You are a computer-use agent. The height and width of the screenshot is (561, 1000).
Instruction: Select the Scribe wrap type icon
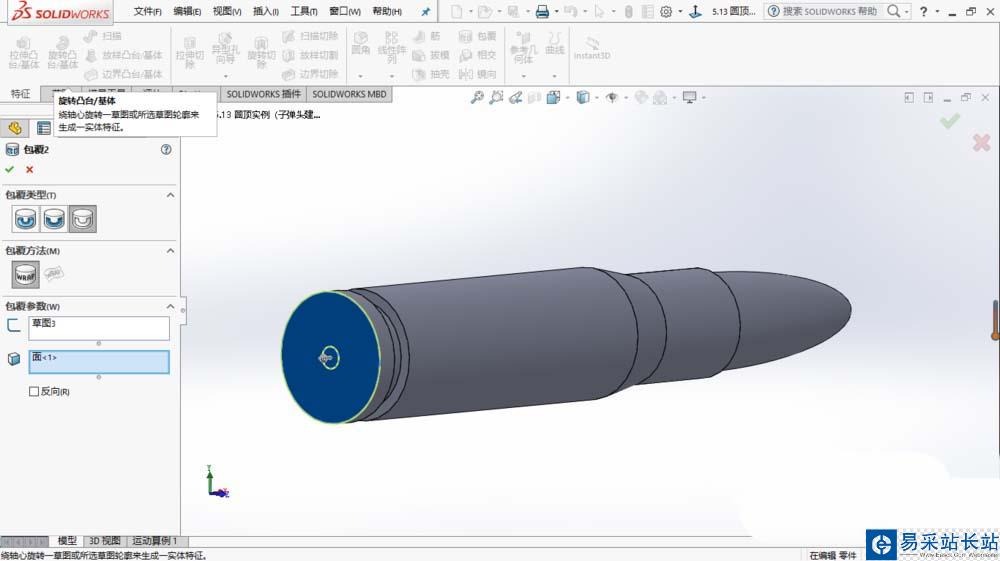click(x=83, y=219)
